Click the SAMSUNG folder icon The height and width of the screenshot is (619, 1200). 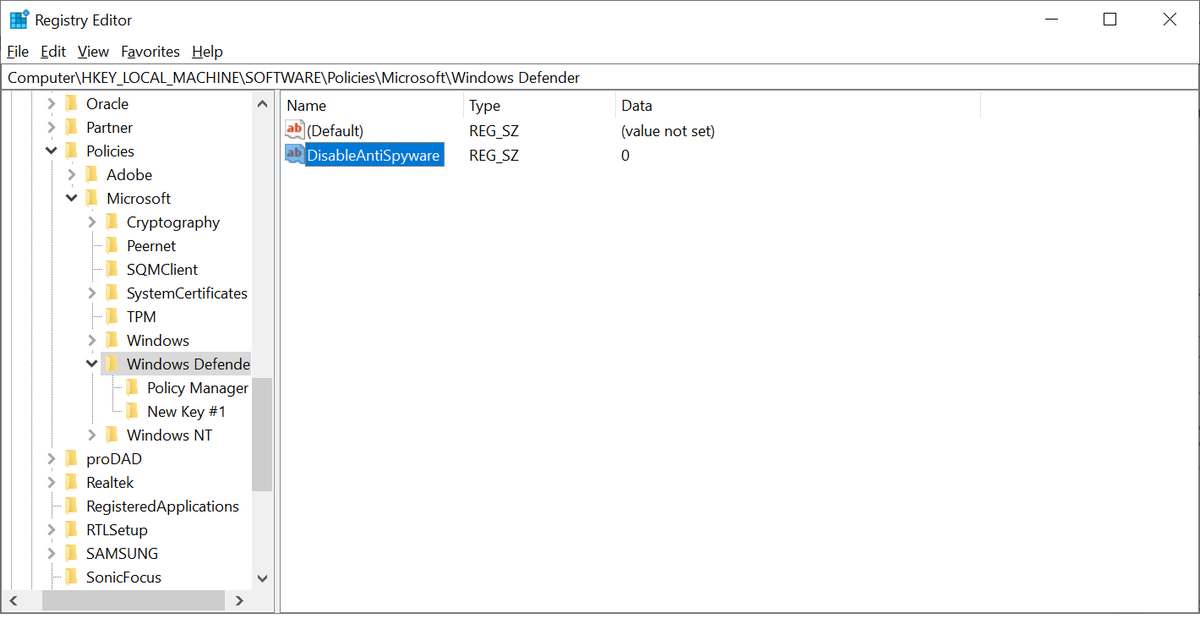click(71, 553)
